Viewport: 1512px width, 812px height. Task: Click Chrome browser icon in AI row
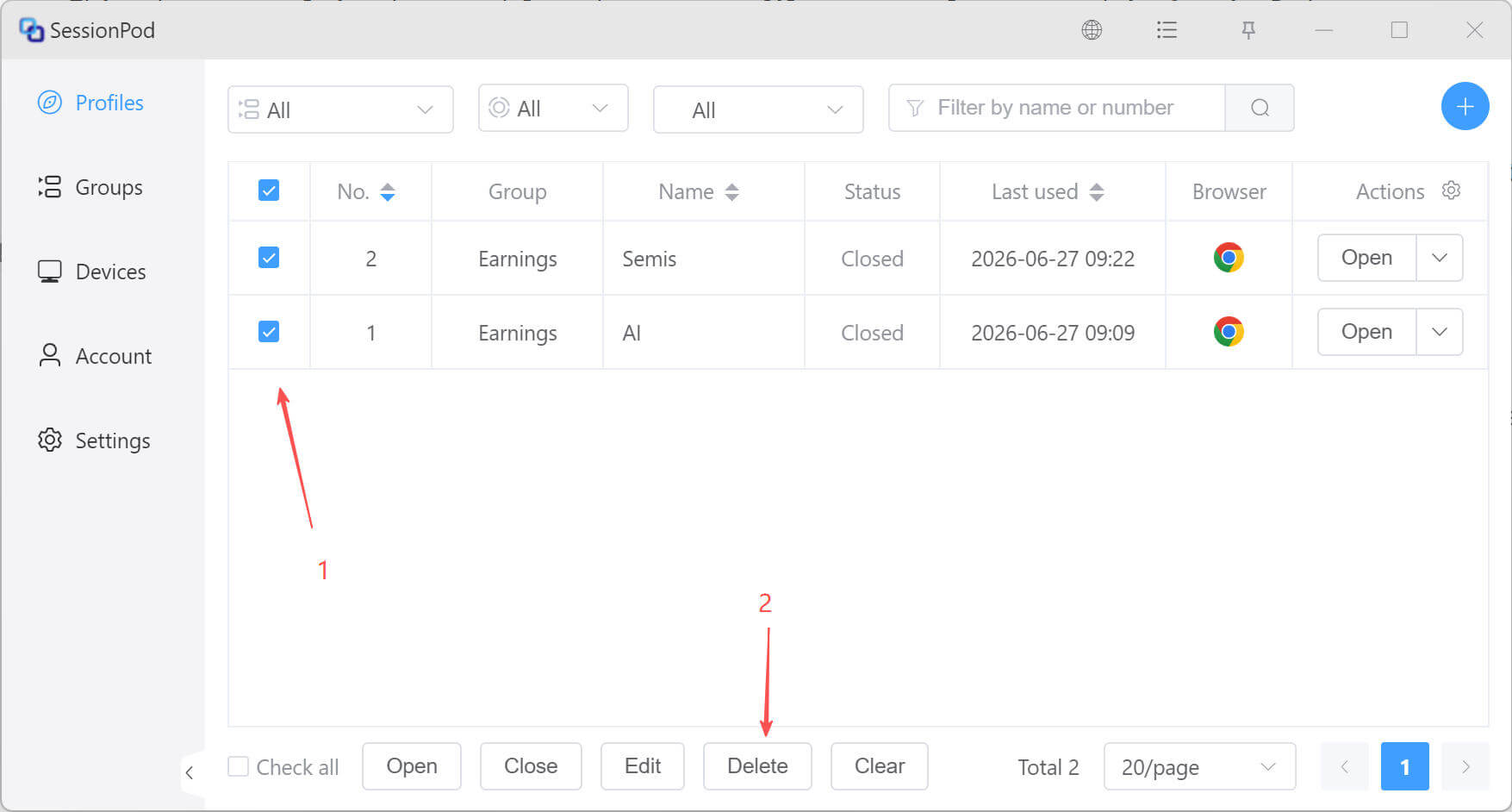point(1229,332)
